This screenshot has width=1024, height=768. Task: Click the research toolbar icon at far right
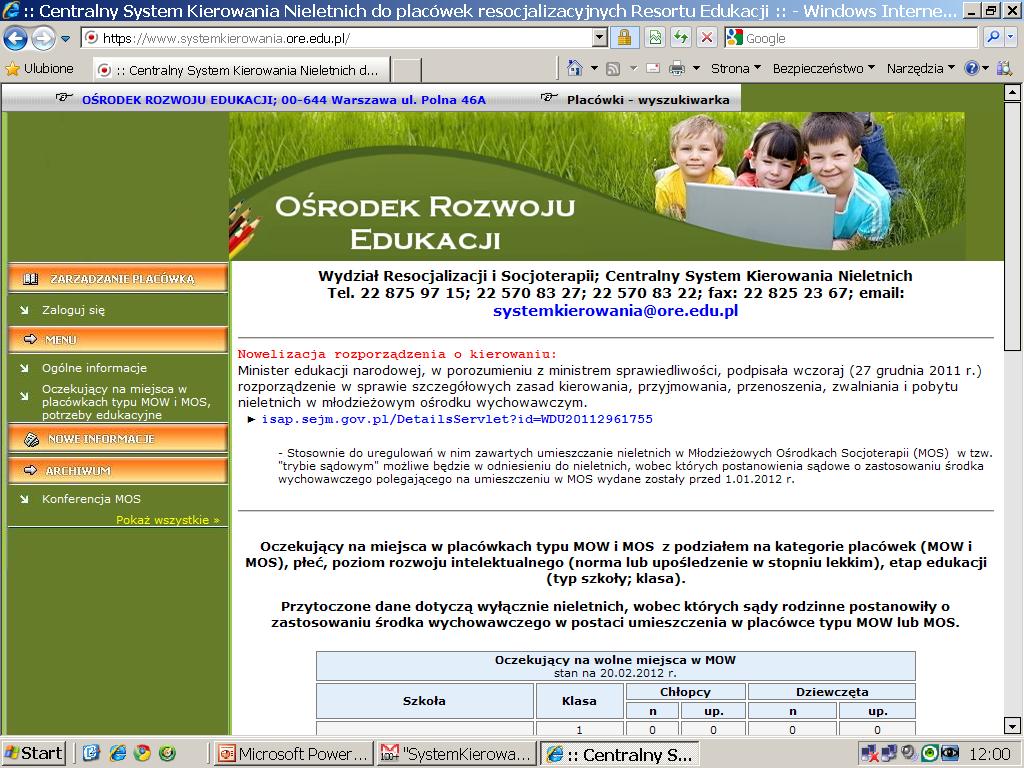(1004, 68)
